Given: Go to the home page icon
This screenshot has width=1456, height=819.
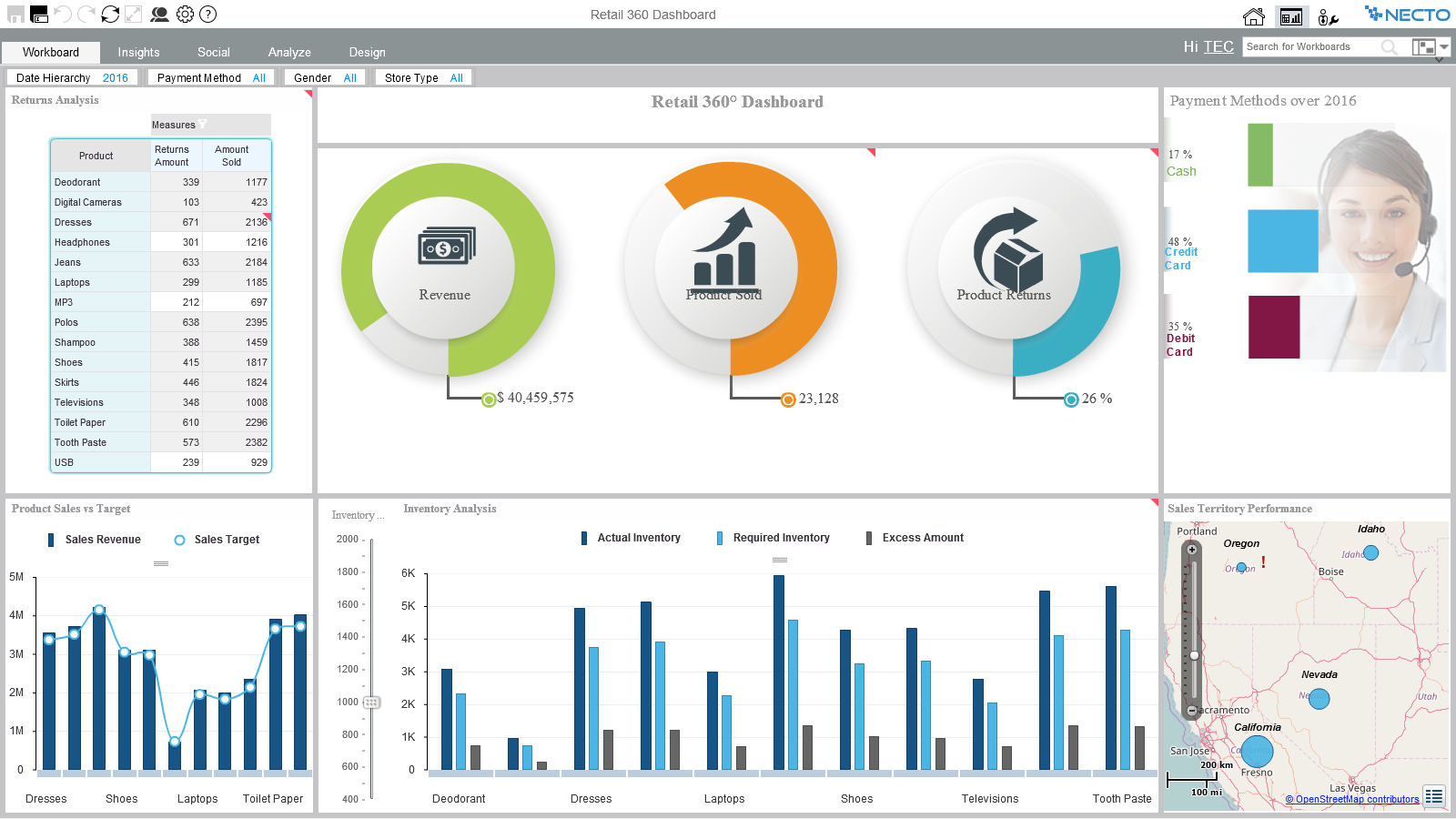Looking at the screenshot, I should click(1253, 16).
